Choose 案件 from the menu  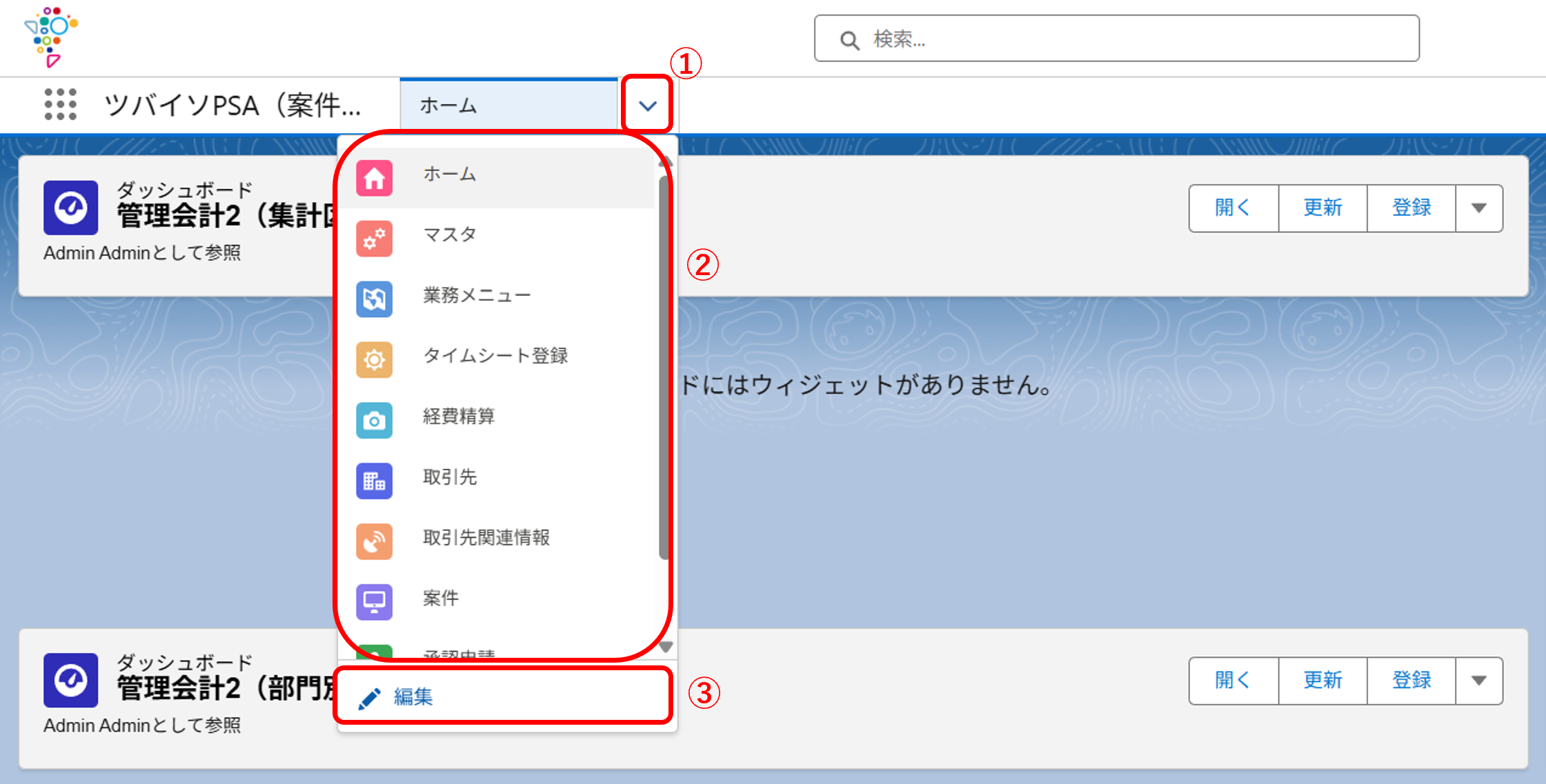point(497,602)
